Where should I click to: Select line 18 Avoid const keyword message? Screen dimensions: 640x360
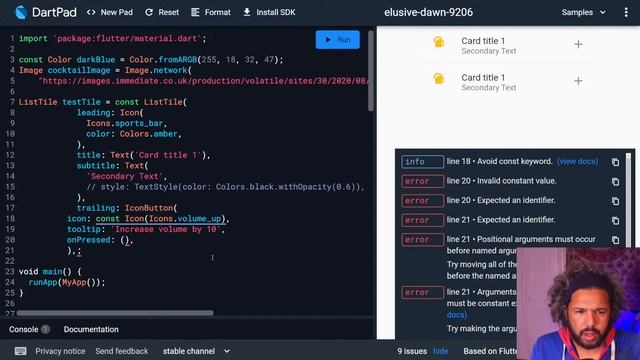499,161
